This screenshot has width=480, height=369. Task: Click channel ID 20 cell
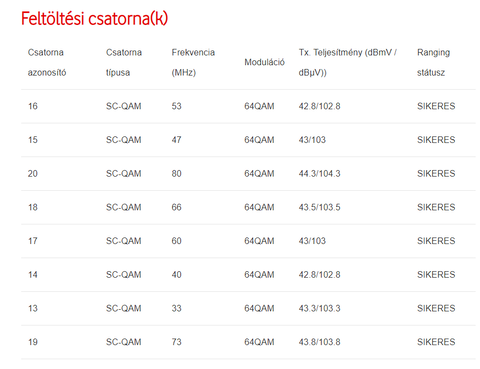click(x=33, y=174)
